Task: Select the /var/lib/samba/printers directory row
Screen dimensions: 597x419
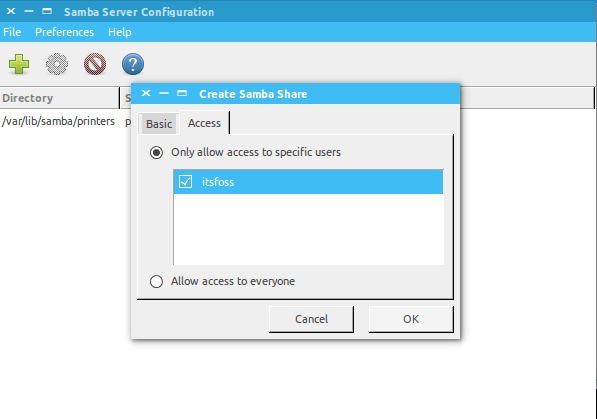Action: (x=58, y=121)
